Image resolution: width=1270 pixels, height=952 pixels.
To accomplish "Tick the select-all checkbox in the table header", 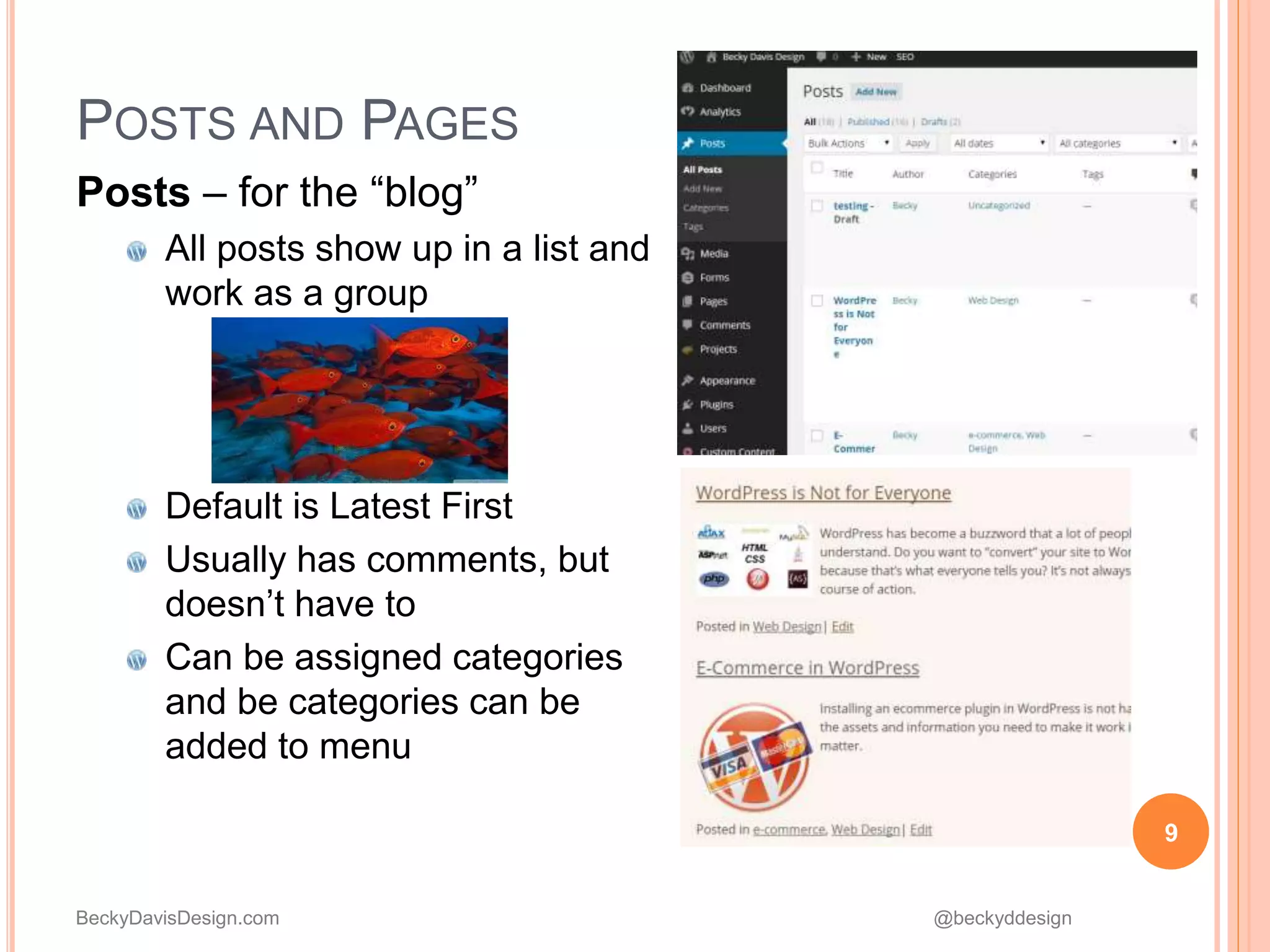I will (x=817, y=167).
